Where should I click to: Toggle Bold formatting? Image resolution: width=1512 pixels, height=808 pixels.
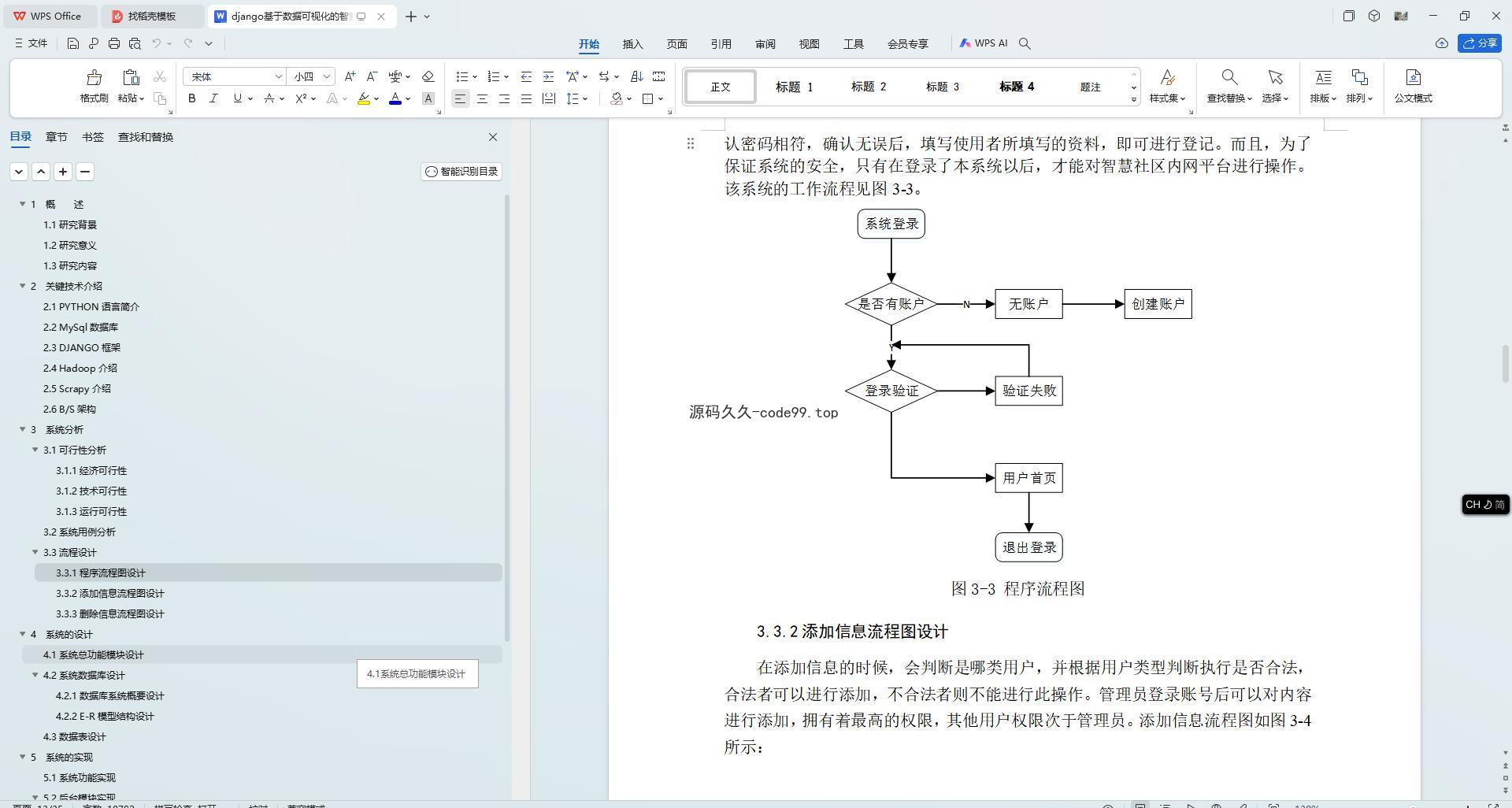pos(191,98)
